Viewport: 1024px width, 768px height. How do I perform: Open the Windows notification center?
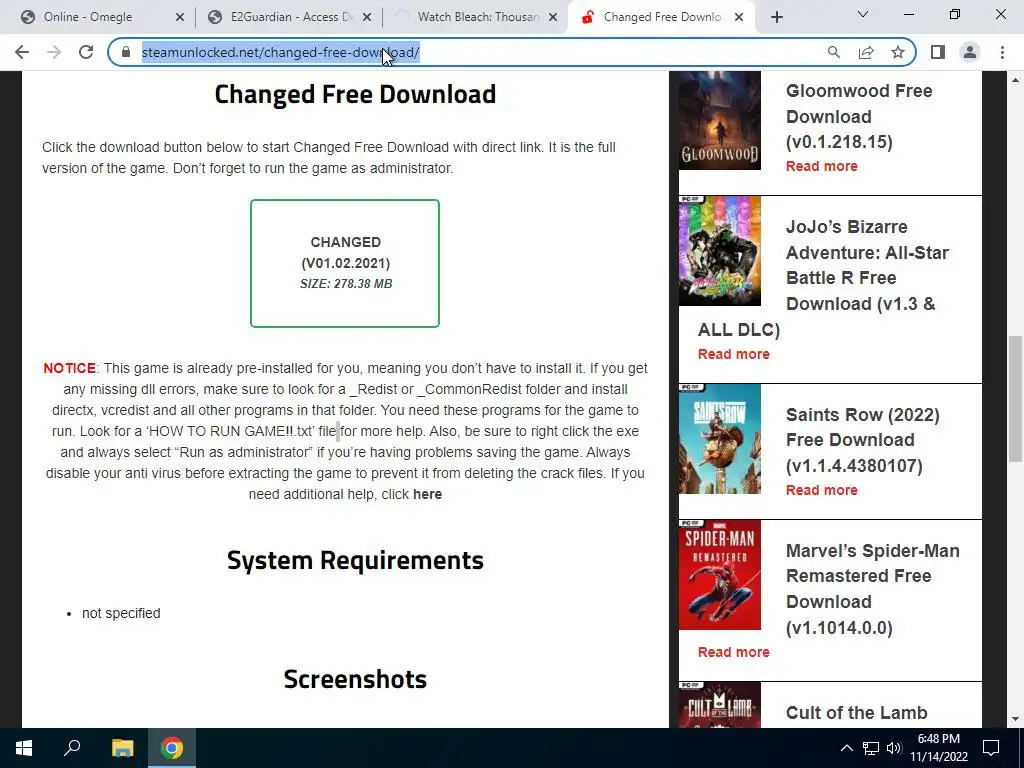click(991, 748)
